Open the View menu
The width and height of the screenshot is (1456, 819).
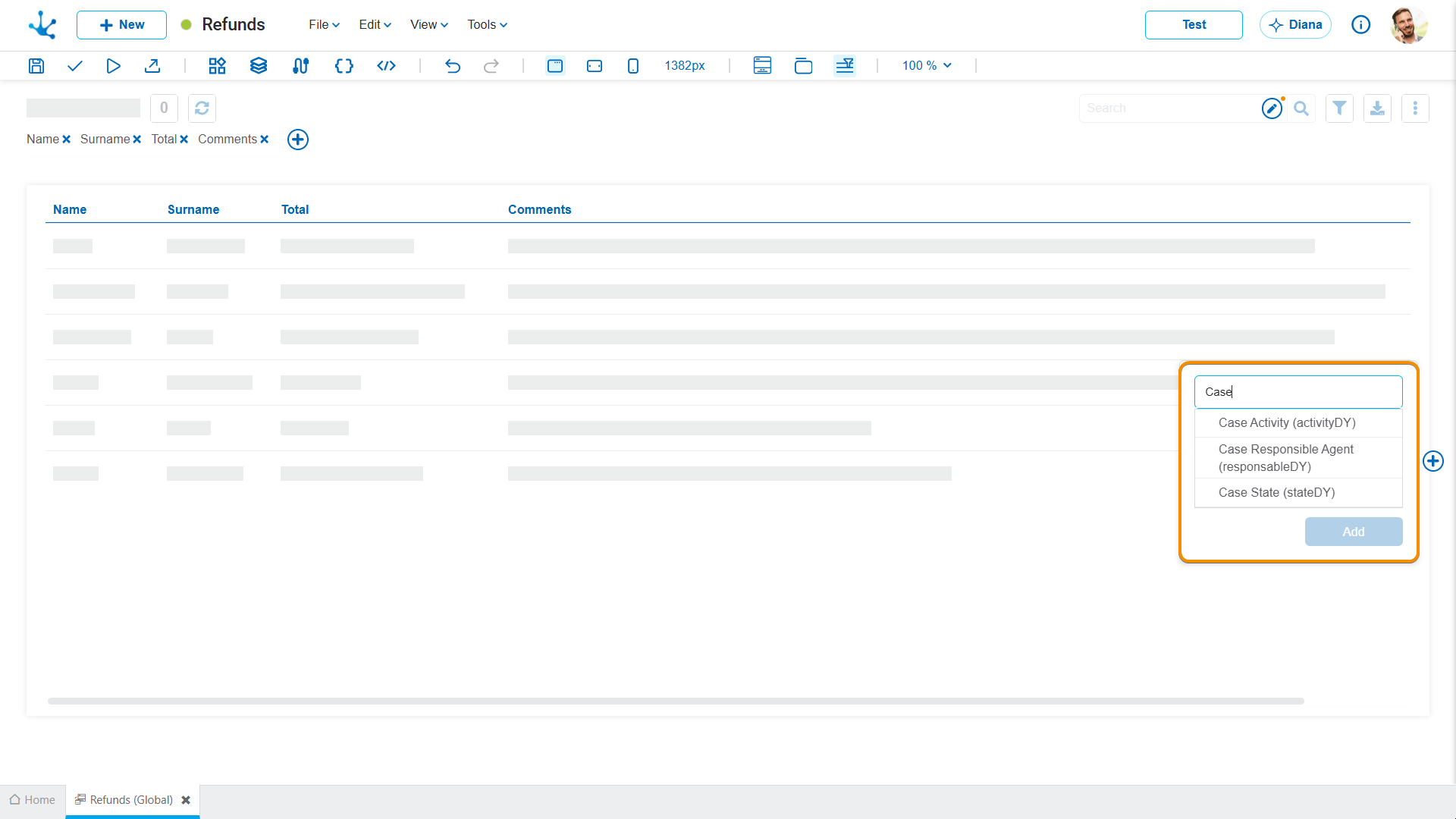[429, 25]
